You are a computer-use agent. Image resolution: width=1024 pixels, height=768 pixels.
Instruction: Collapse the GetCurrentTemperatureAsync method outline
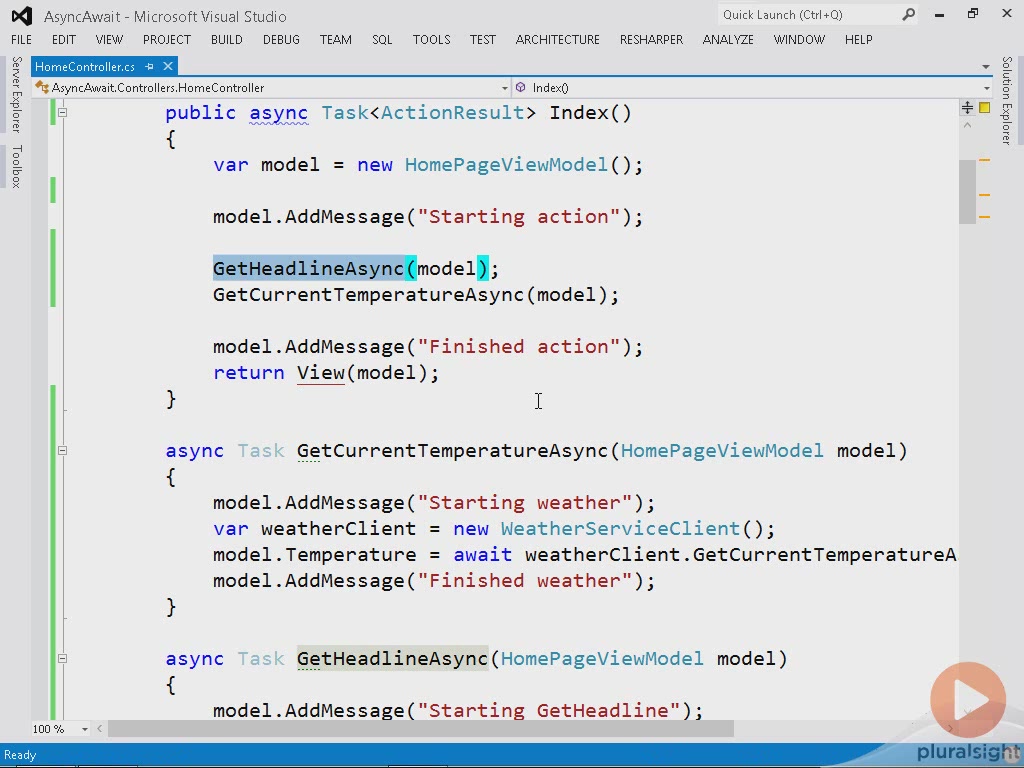(x=63, y=450)
